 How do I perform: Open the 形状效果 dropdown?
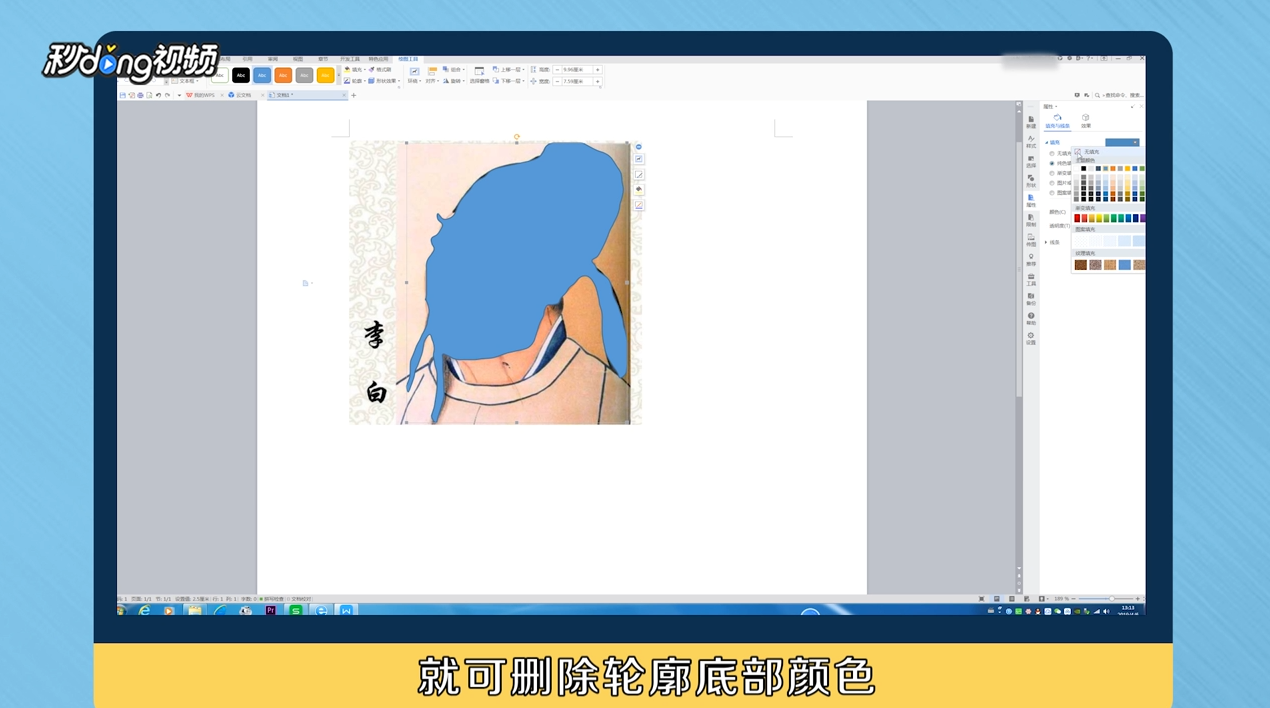click(384, 81)
